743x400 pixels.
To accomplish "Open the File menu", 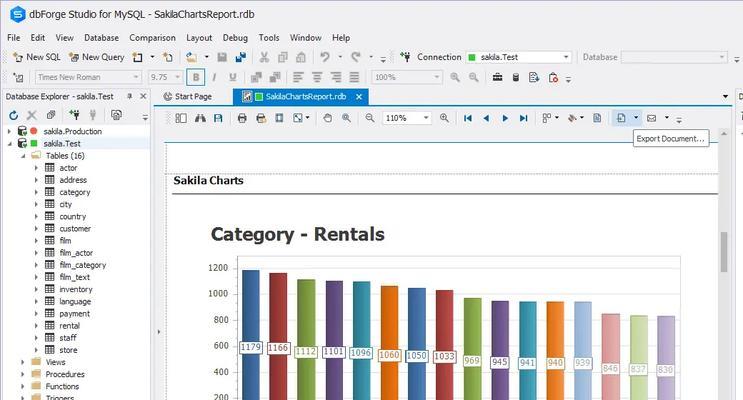I will 14,37.
